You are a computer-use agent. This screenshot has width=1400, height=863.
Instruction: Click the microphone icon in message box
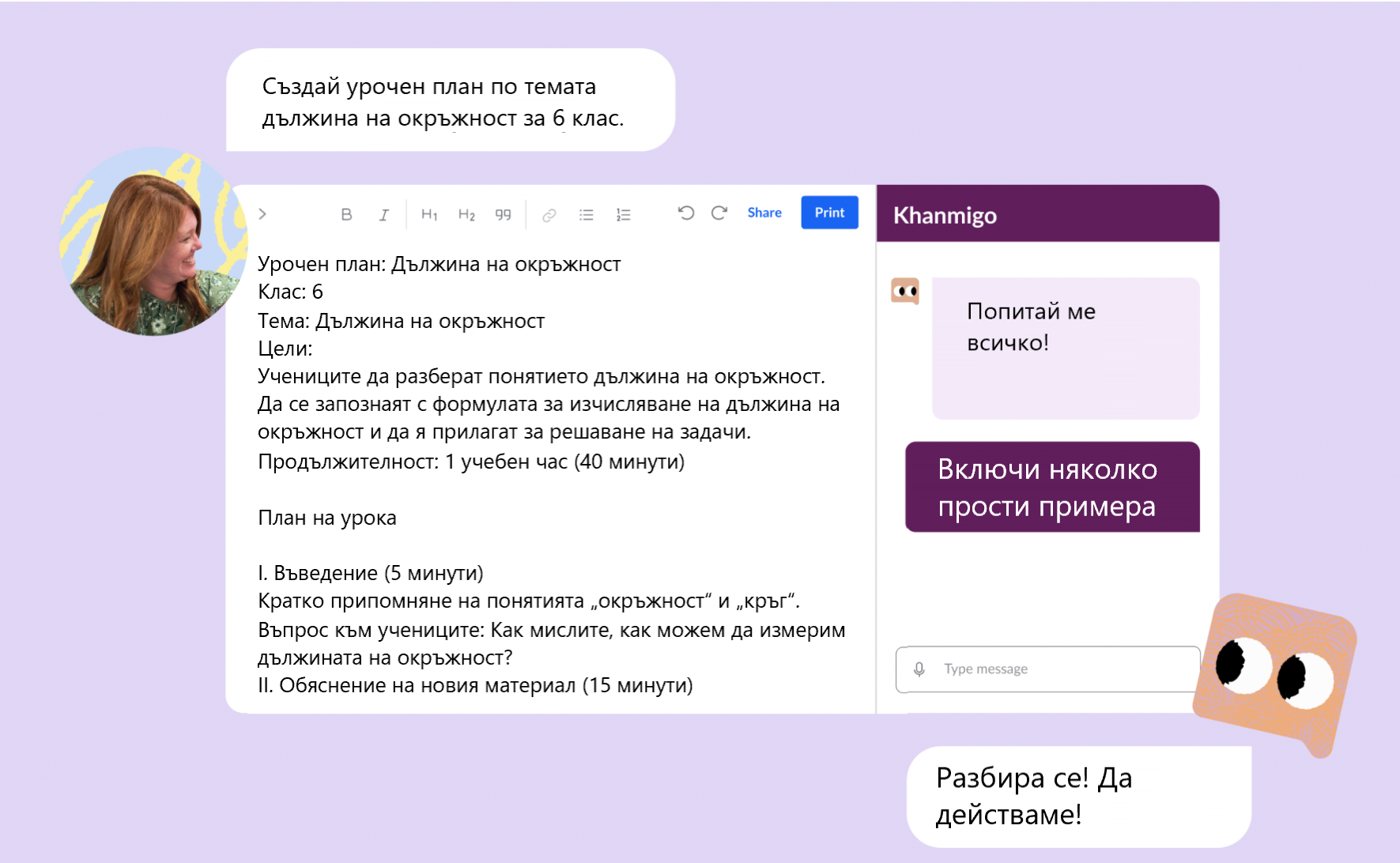tap(919, 669)
